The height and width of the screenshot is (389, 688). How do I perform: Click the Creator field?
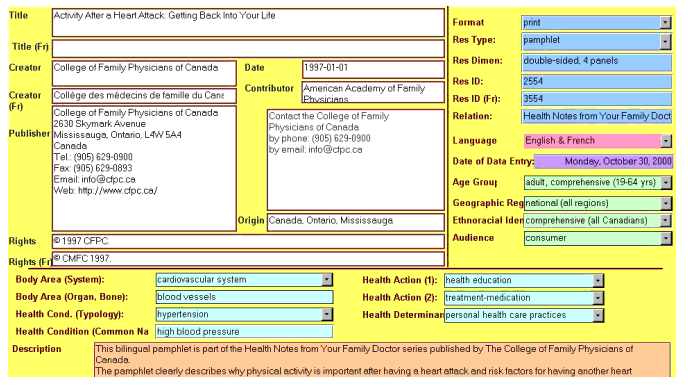click(x=144, y=73)
